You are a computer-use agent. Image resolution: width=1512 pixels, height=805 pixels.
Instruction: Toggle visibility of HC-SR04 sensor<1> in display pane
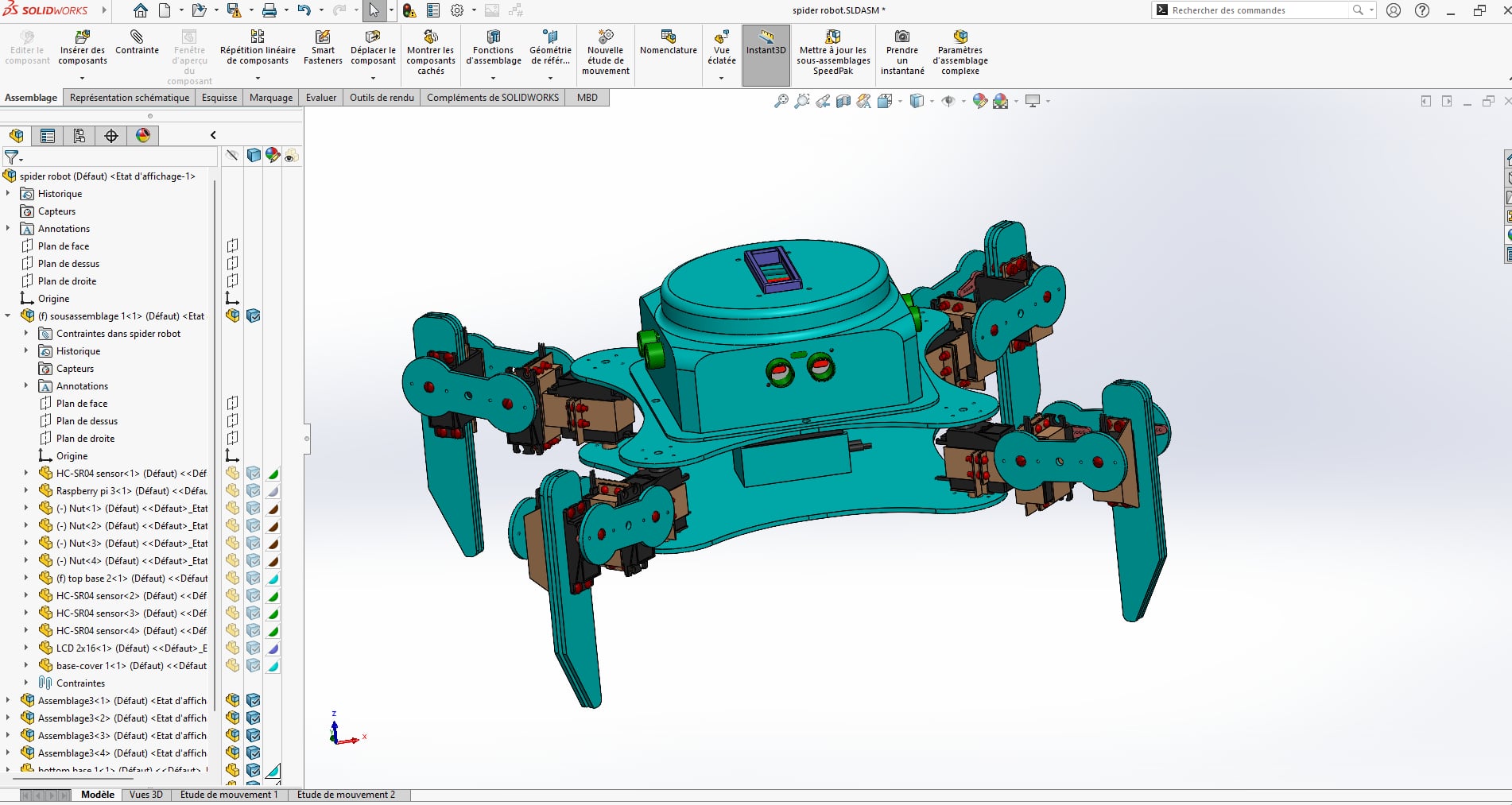232,474
